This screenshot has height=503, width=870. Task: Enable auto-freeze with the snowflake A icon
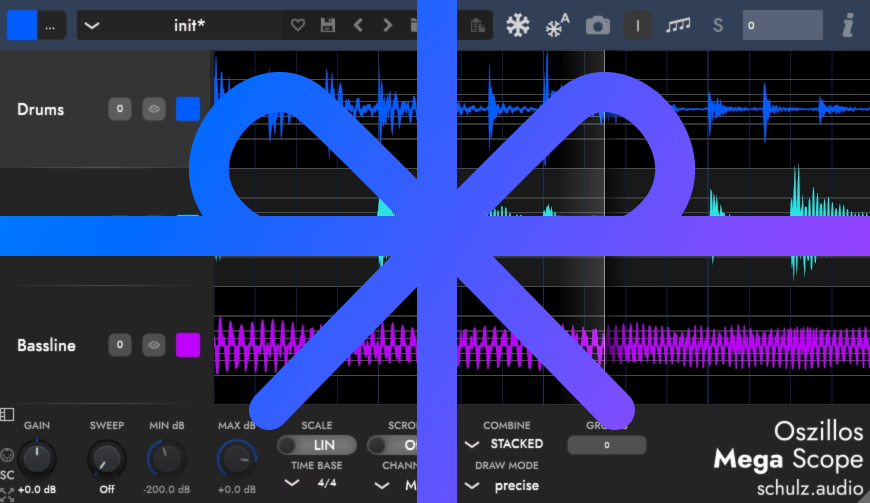pyautogui.click(x=557, y=25)
